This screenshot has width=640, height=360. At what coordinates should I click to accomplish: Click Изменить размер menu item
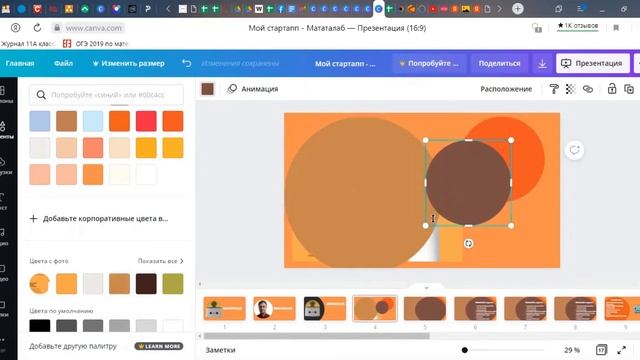tap(129, 63)
